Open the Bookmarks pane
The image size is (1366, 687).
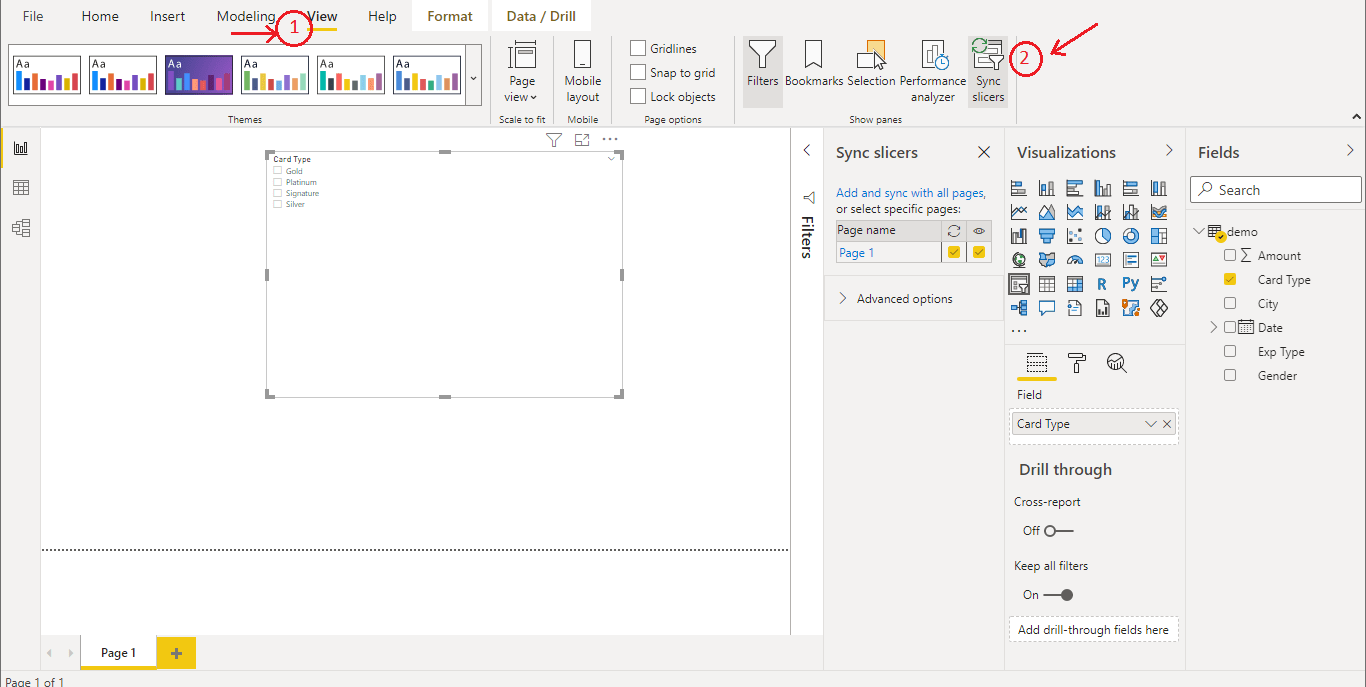coord(813,70)
